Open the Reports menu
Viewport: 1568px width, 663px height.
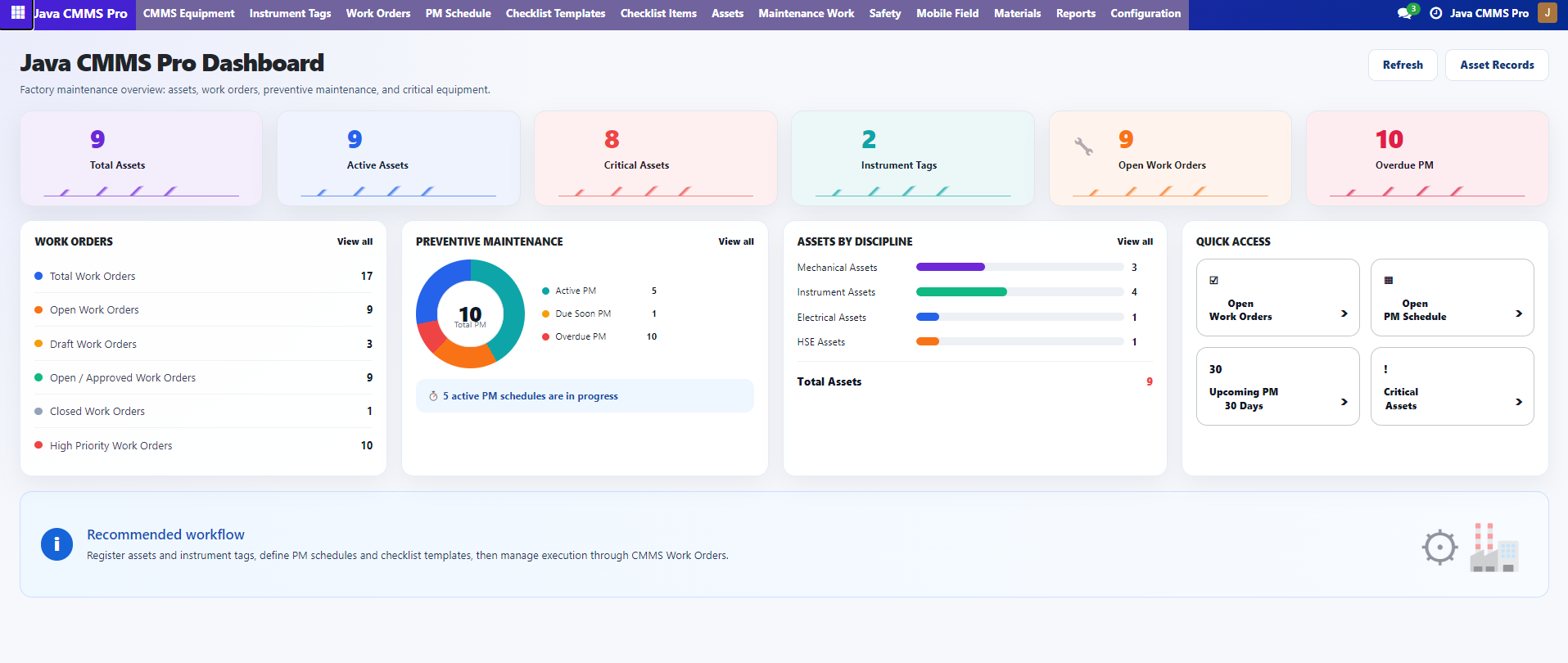coord(1075,14)
